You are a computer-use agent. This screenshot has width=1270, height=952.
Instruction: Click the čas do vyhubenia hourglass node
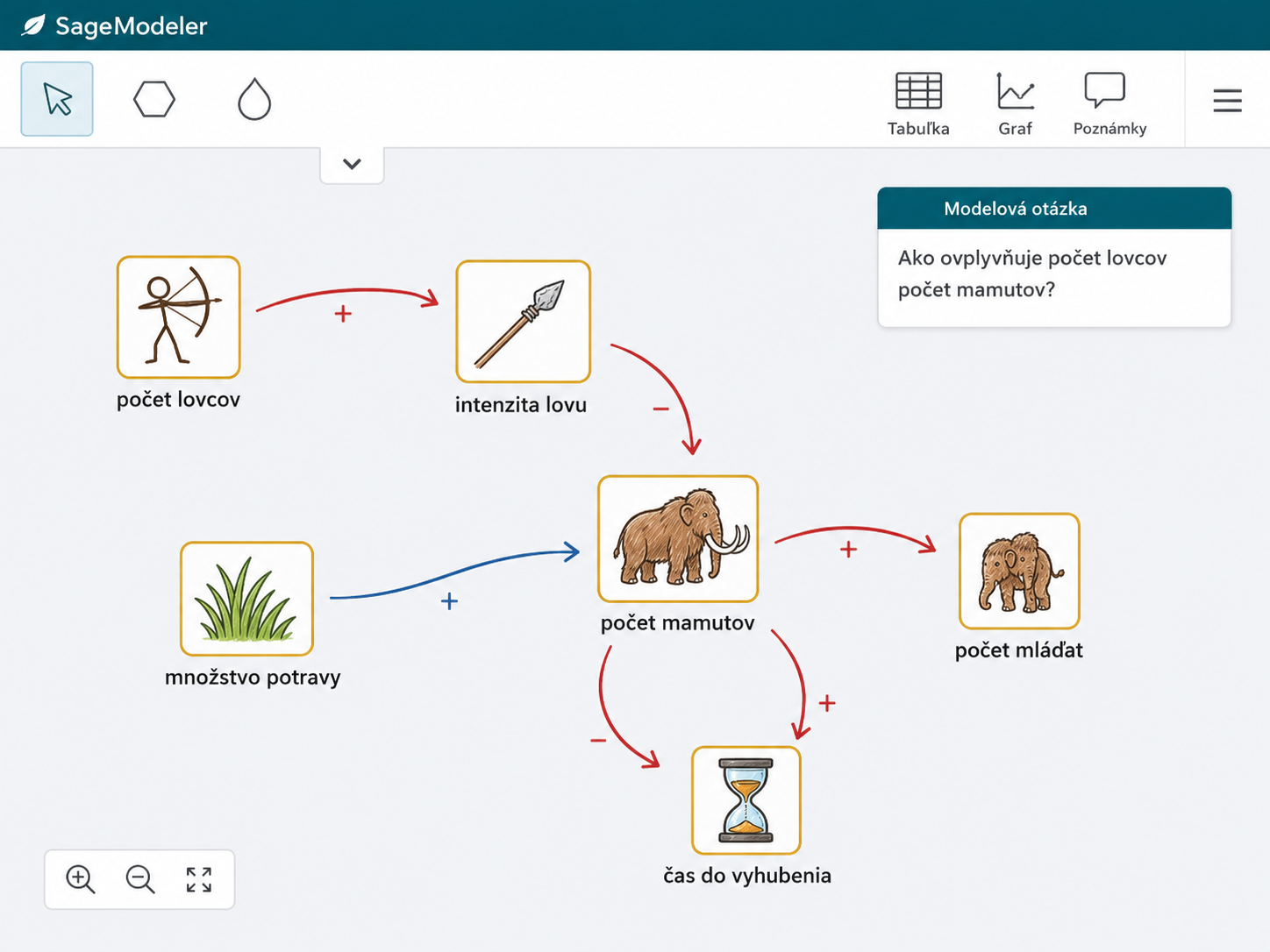point(746,800)
